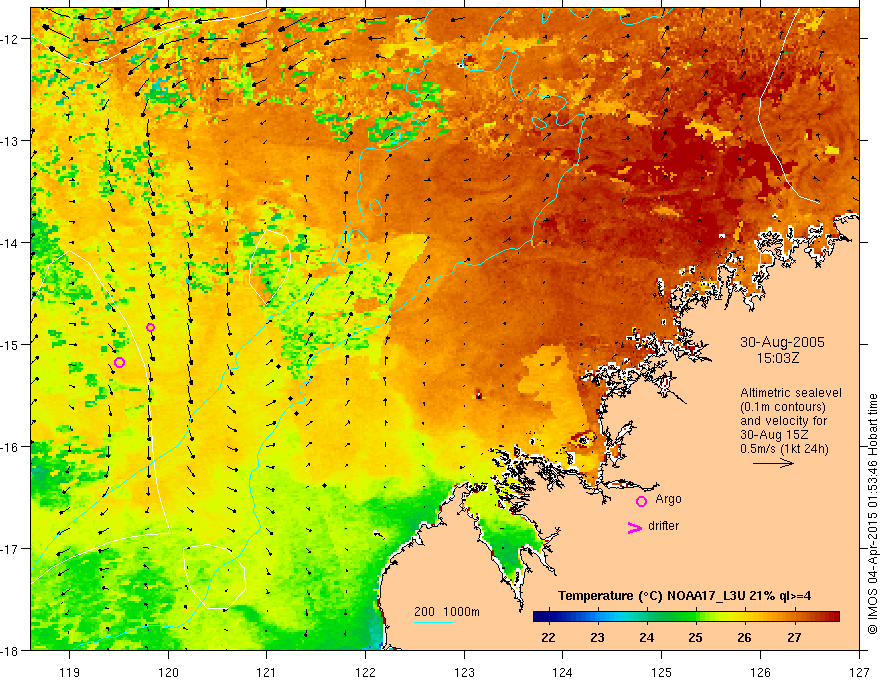Click the latitude axis label -13
This screenshot has width=880, height=680.
(11, 141)
